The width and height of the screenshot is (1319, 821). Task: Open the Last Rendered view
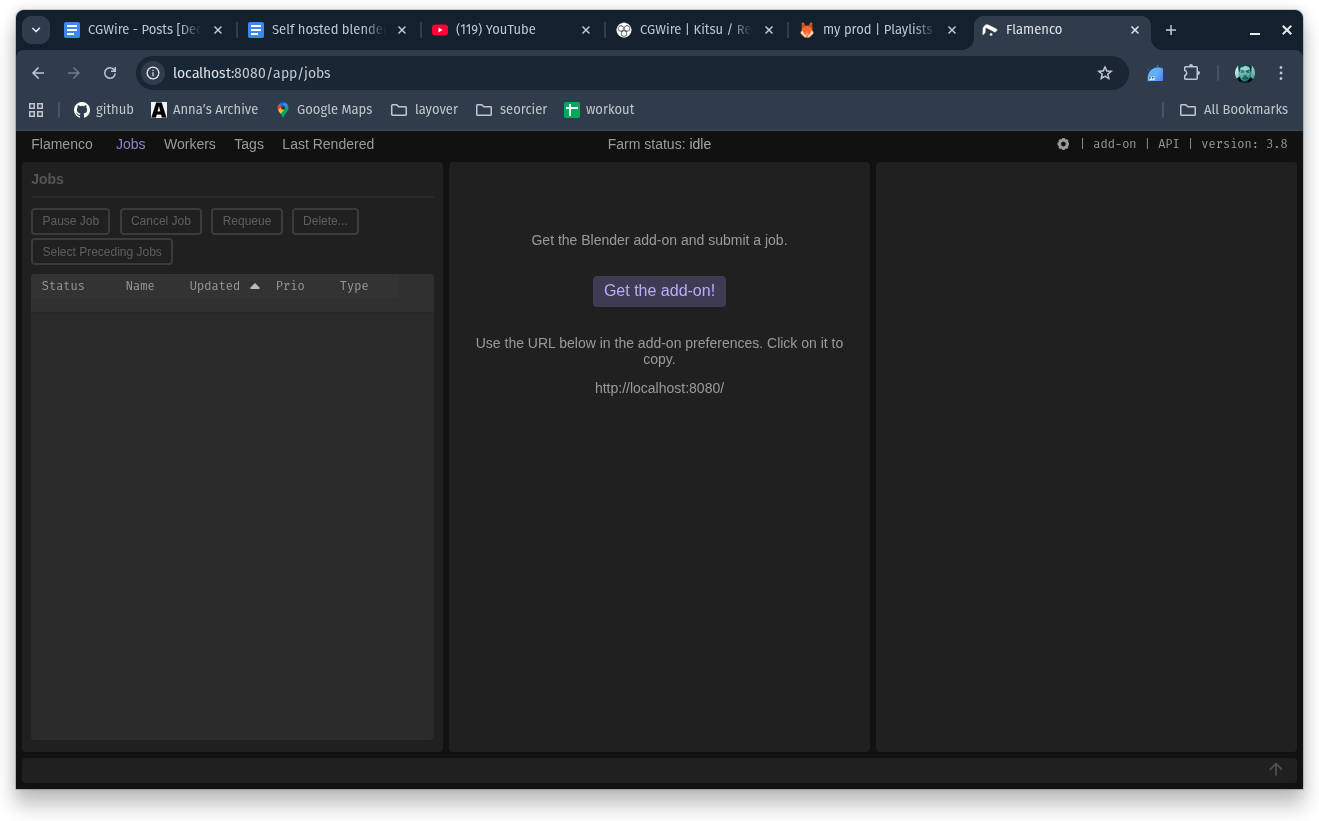coord(328,144)
